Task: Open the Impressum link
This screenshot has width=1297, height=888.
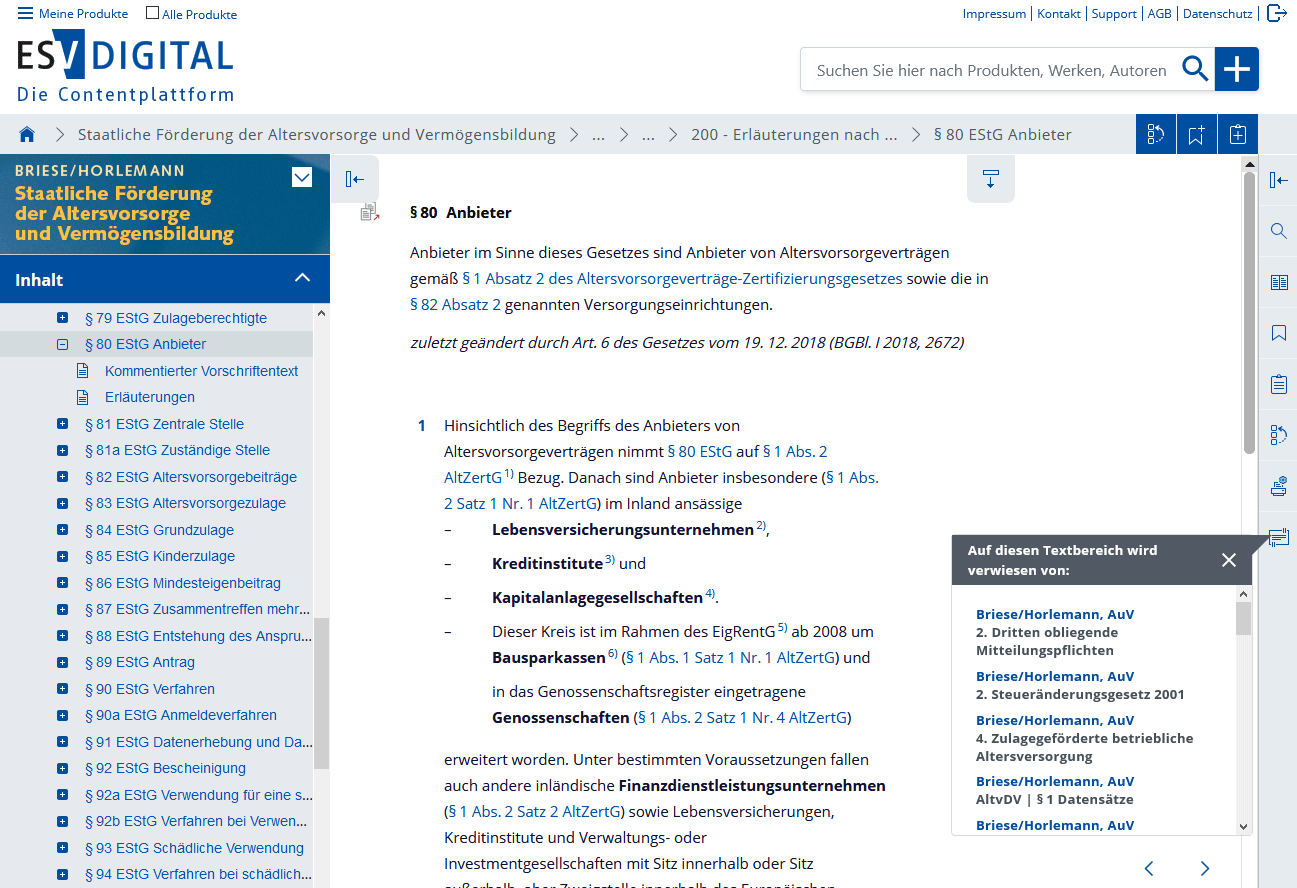Action: (x=994, y=14)
